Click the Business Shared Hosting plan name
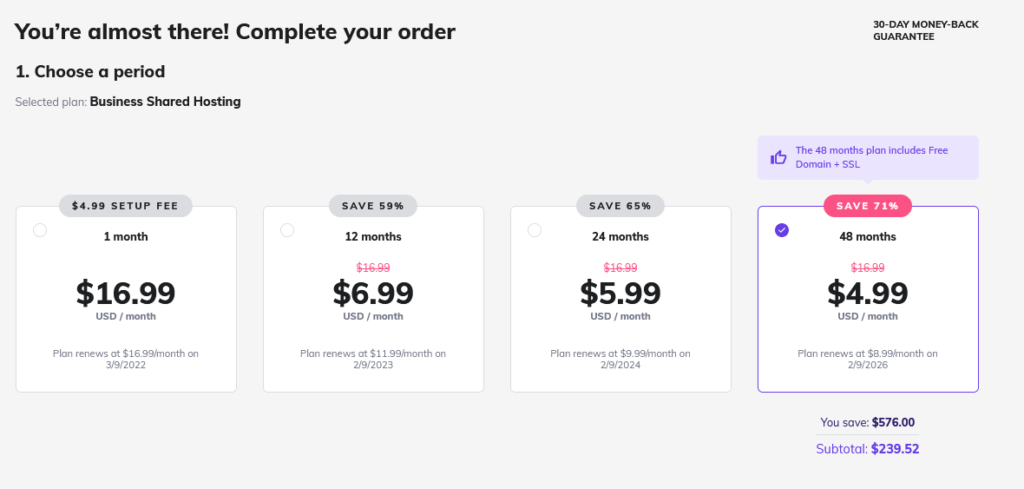 pos(165,102)
